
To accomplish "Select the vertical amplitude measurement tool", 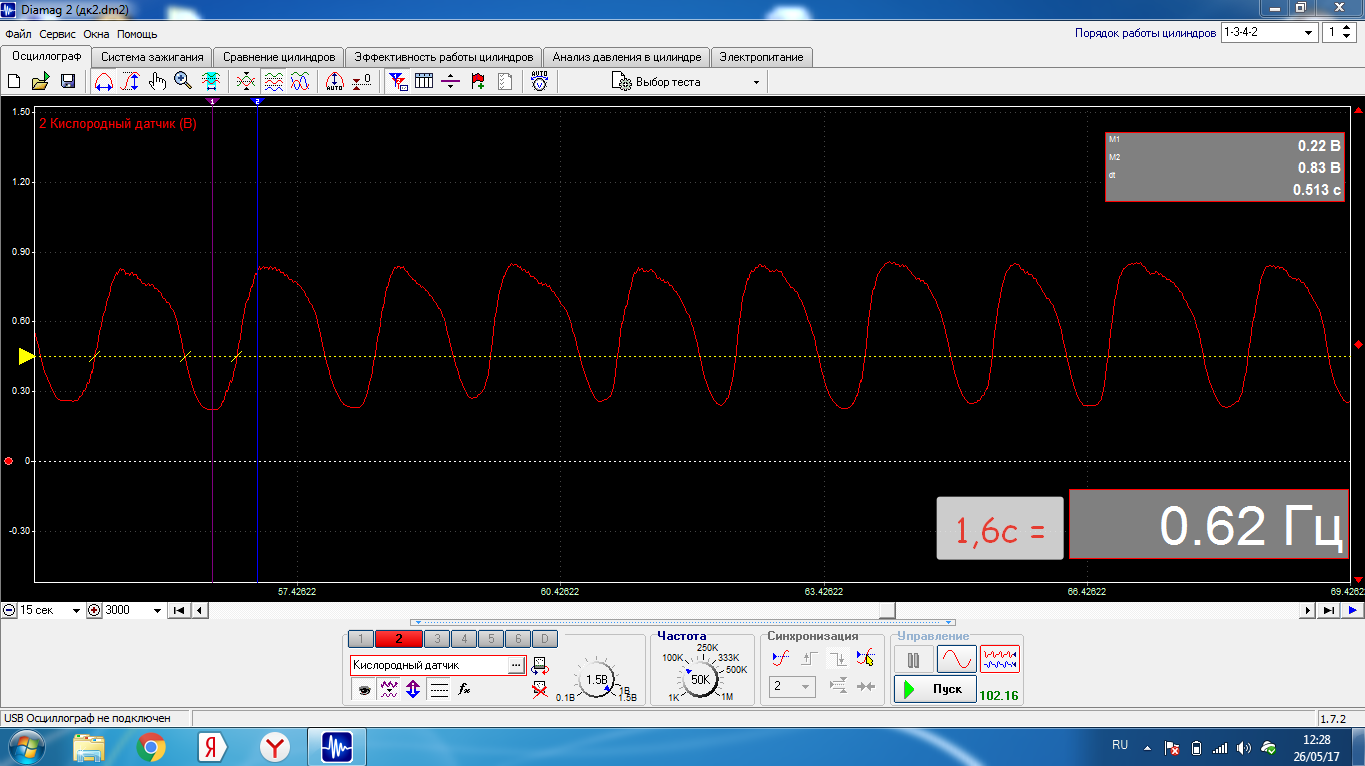I will (x=130, y=82).
